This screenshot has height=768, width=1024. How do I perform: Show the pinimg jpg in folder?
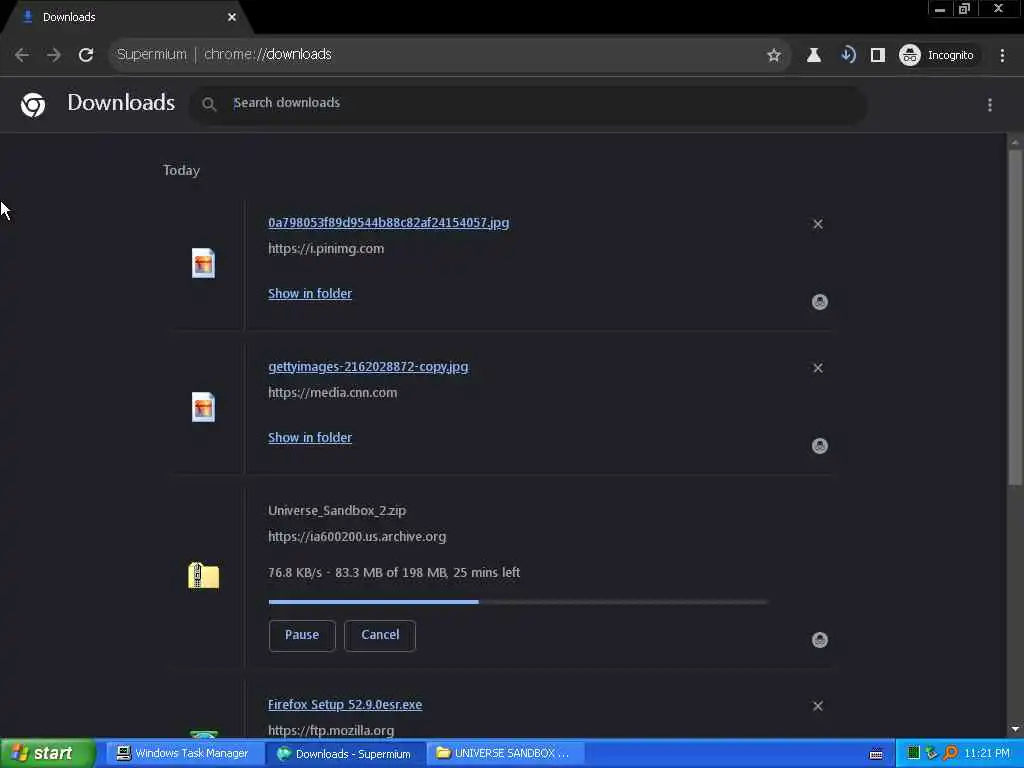310,294
